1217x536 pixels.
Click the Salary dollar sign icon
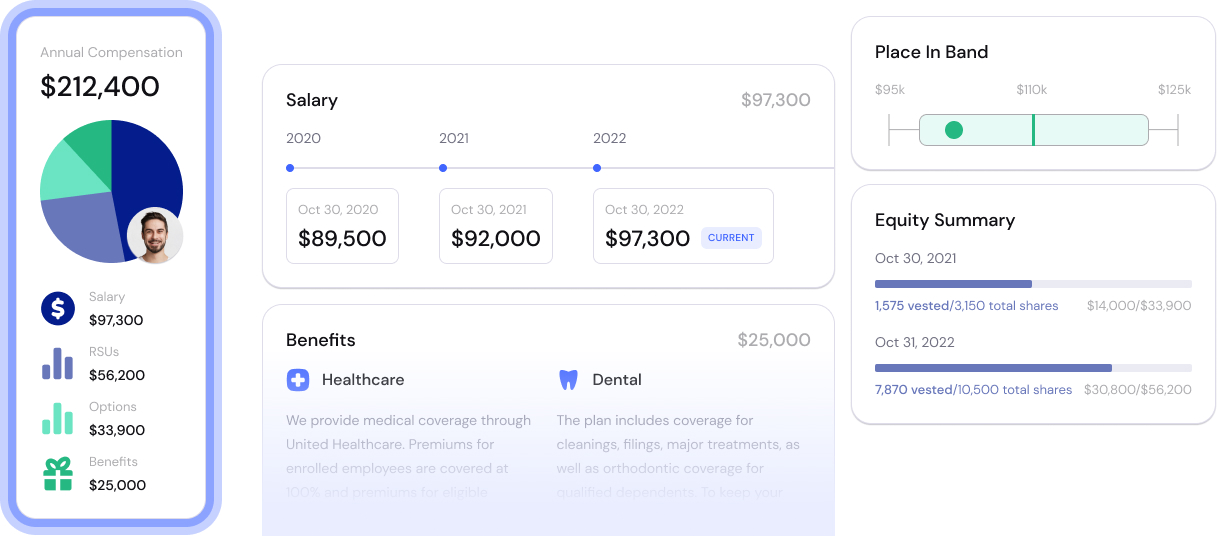tap(58, 308)
